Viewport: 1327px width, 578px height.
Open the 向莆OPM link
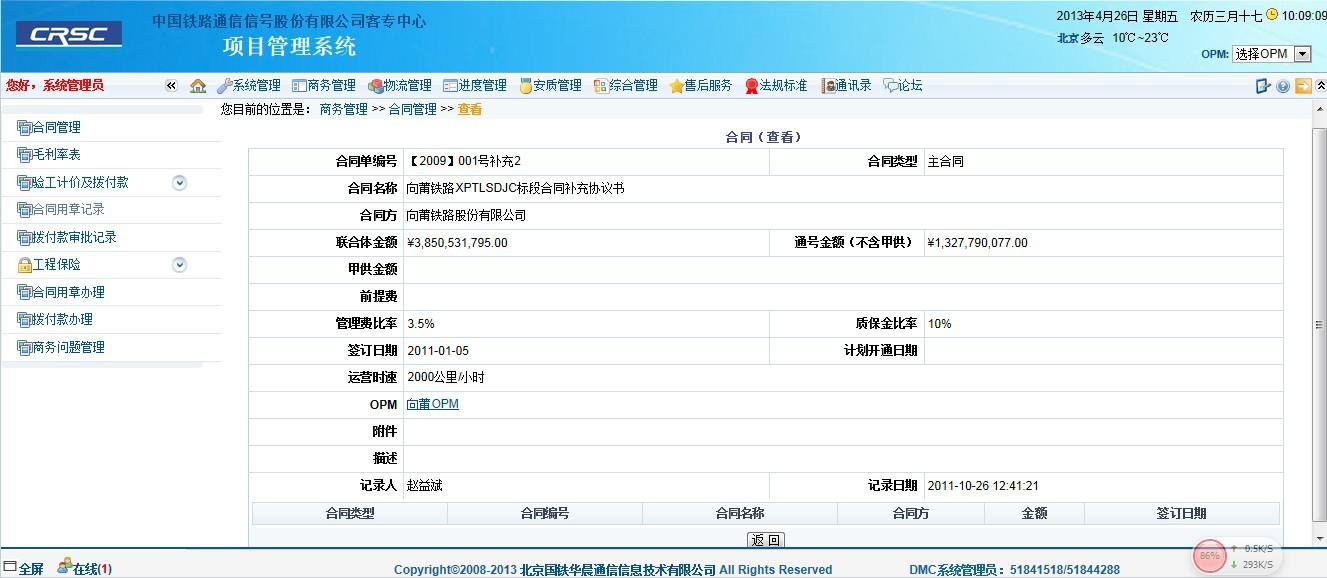432,404
